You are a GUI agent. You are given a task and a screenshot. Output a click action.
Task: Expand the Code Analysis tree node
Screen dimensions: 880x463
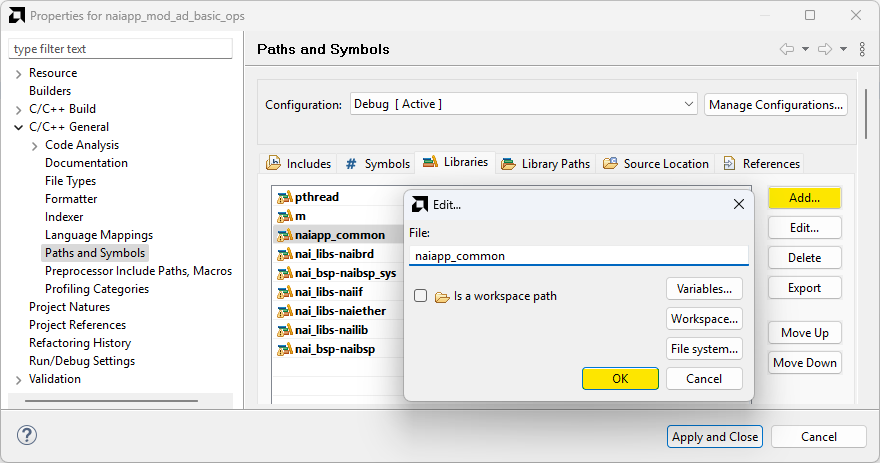(35, 145)
